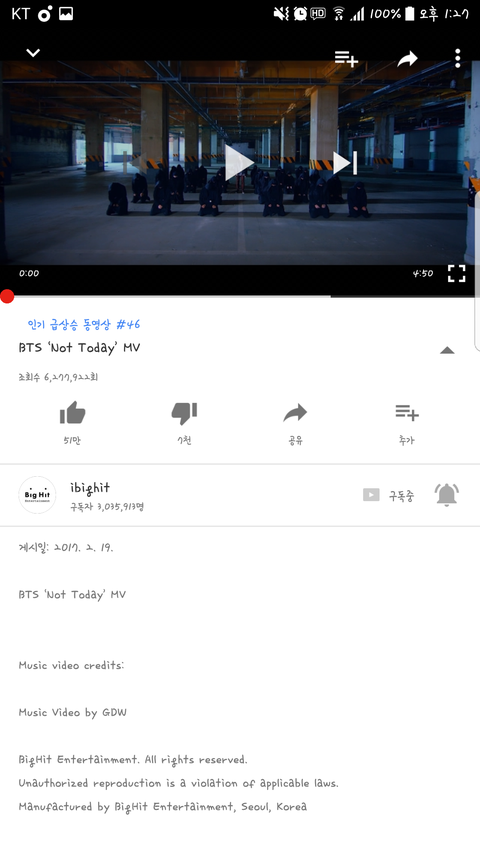Tap the 공유 share arrow below the video
Viewport: 480px width, 853px height.
pos(296,413)
